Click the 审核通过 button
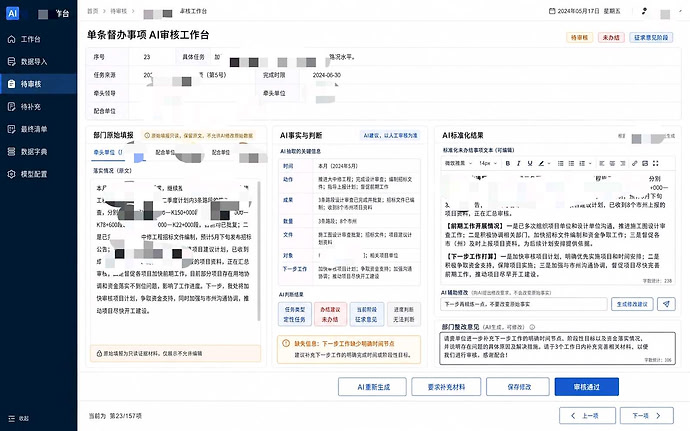Viewport: 690px width, 431px height. click(x=587, y=387)
